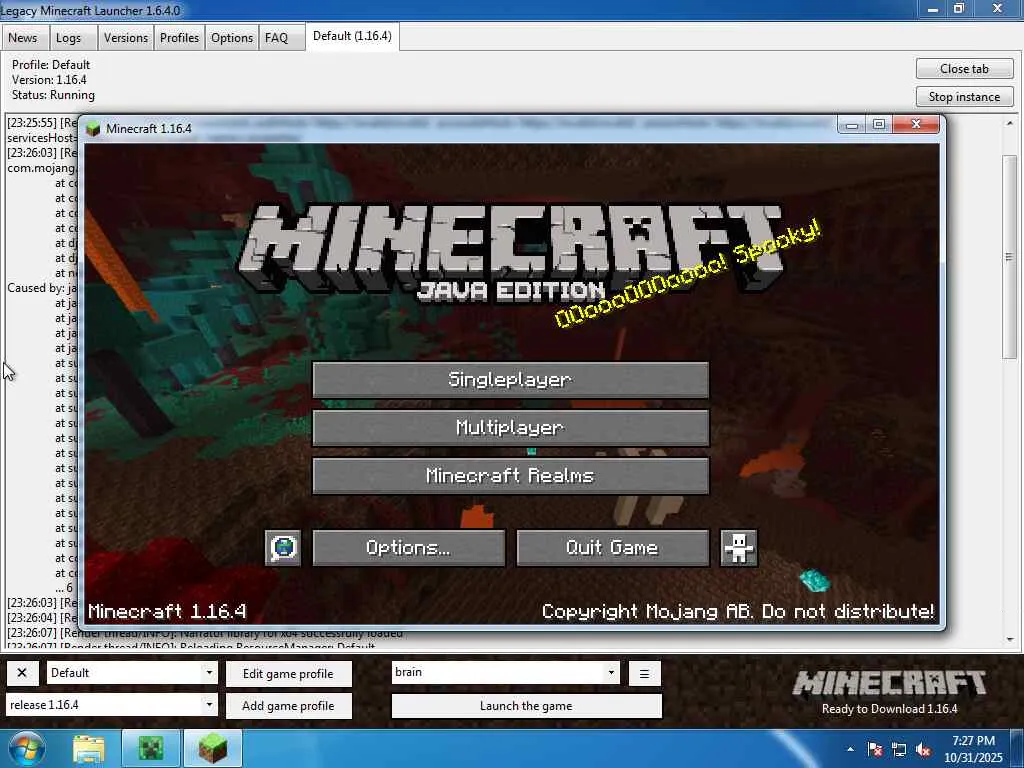
Task: Open accessibility settings figure icon
Action: coord(739,547)
